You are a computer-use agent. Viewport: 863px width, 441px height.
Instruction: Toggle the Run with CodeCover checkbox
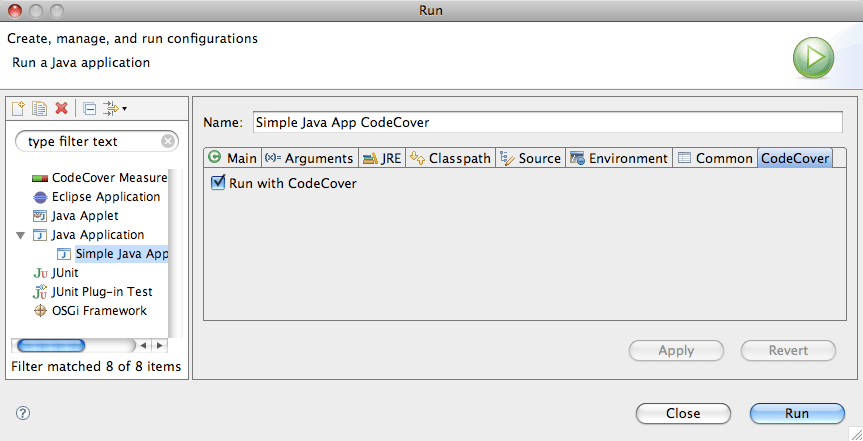point(219,183)
